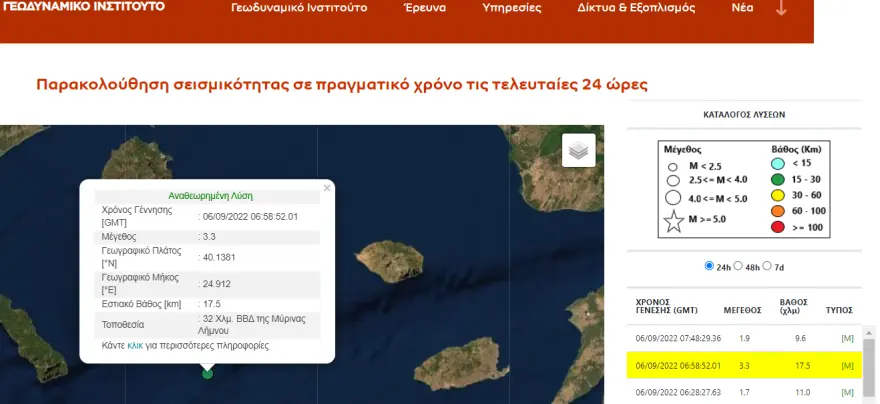The image size is (880, 404).
Task: Open the [M] link in highlighted row
Action: pos(848,367)
